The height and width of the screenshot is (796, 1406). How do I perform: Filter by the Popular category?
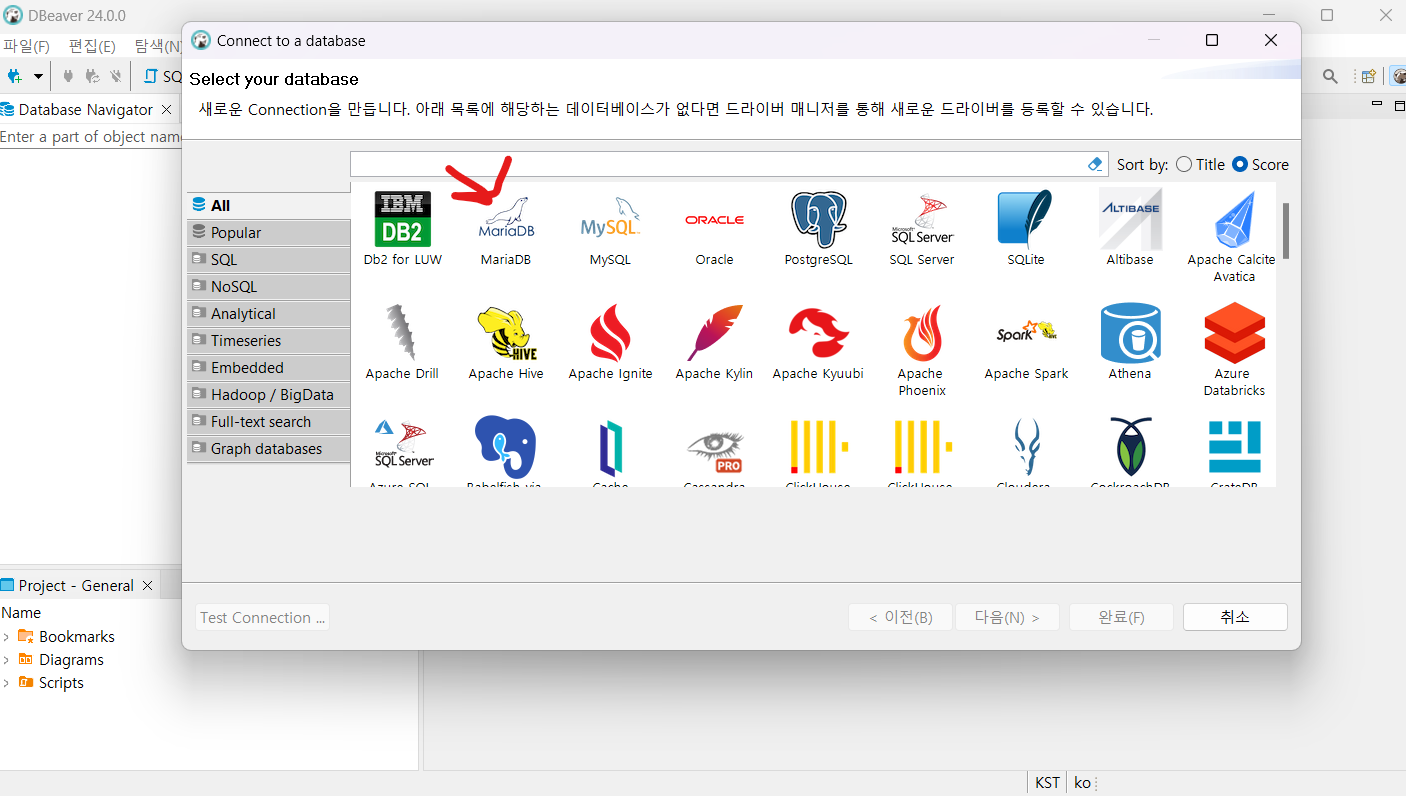tap(268, 232)
